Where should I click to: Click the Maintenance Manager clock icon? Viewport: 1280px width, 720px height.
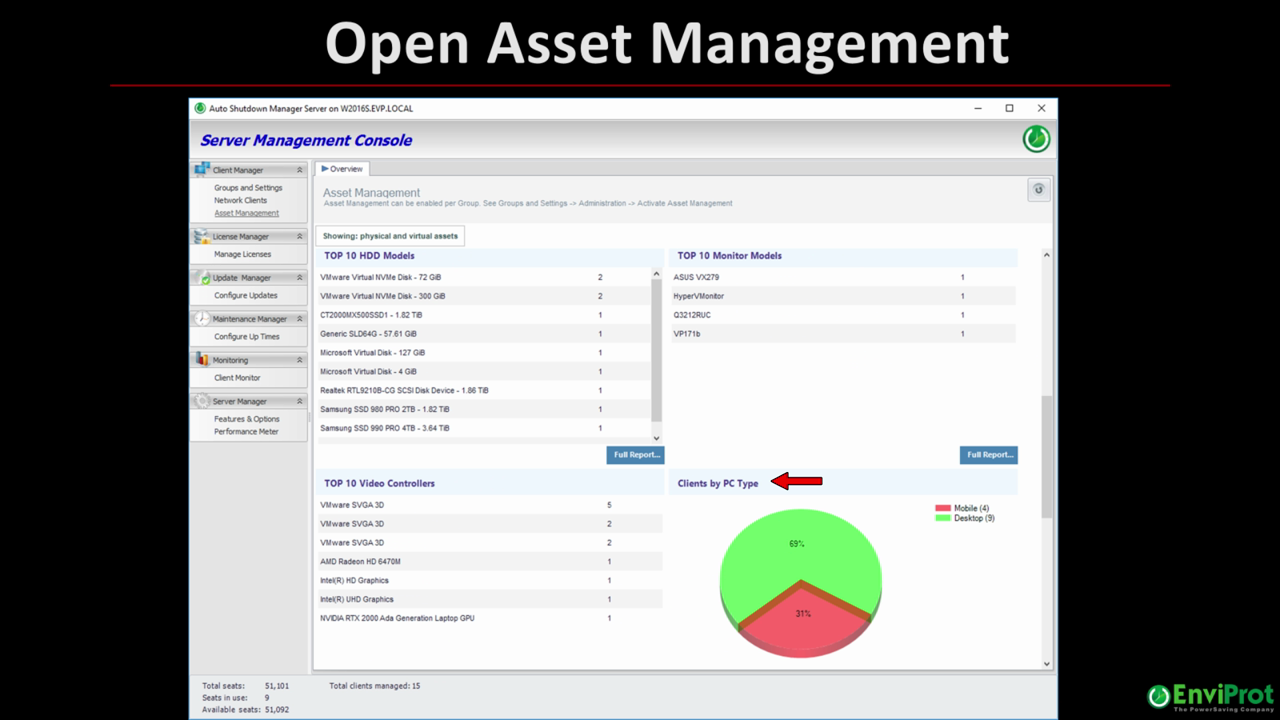click(202, 318)
